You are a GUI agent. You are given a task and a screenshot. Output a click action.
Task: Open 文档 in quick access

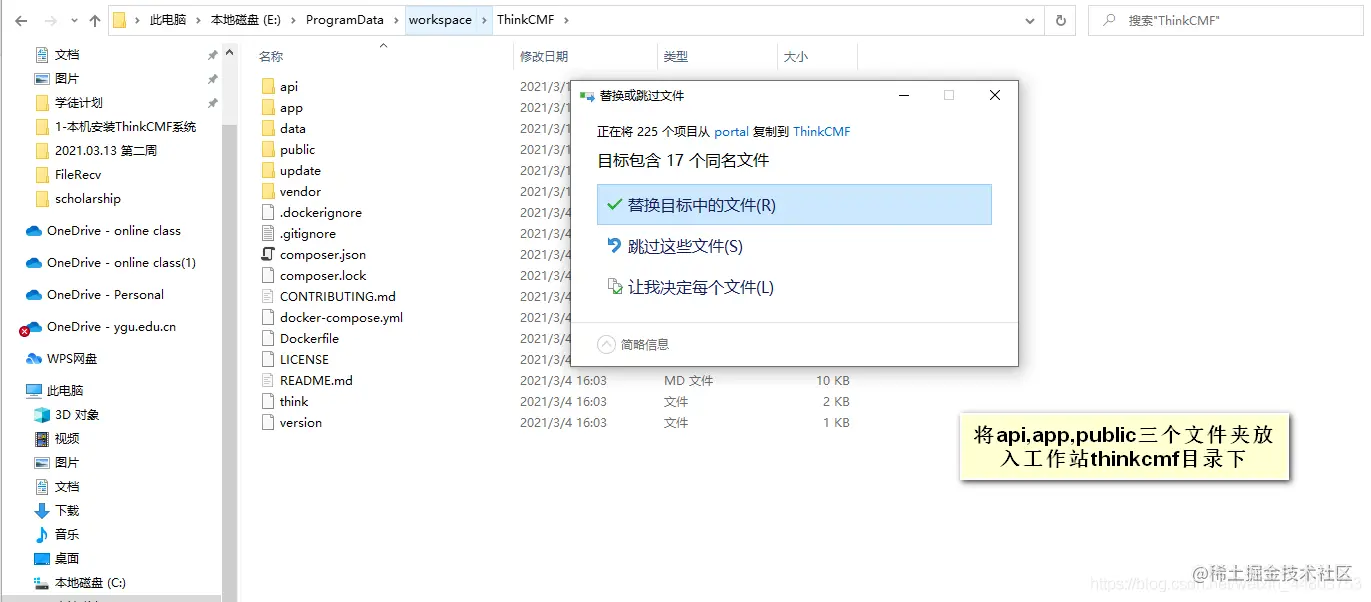coord(67,55)
